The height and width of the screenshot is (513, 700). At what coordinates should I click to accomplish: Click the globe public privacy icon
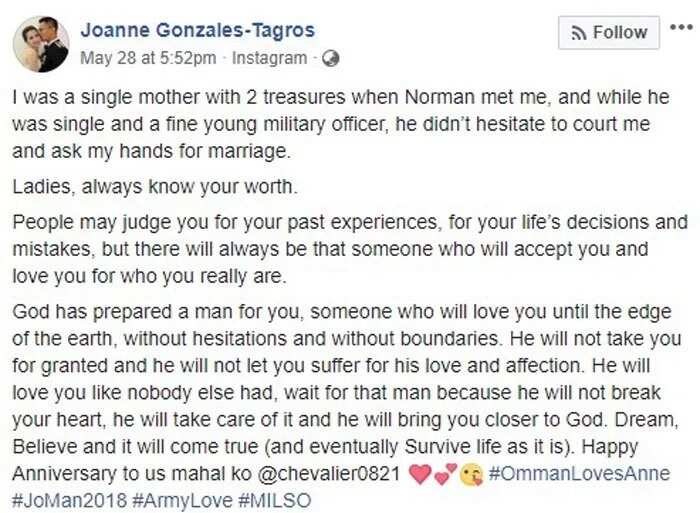[x=330, y=58]
